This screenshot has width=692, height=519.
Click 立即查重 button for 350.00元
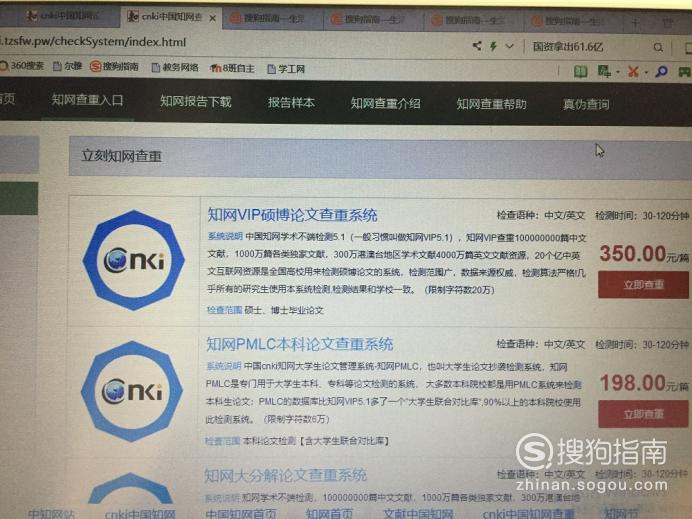click(x=643, y=285)
